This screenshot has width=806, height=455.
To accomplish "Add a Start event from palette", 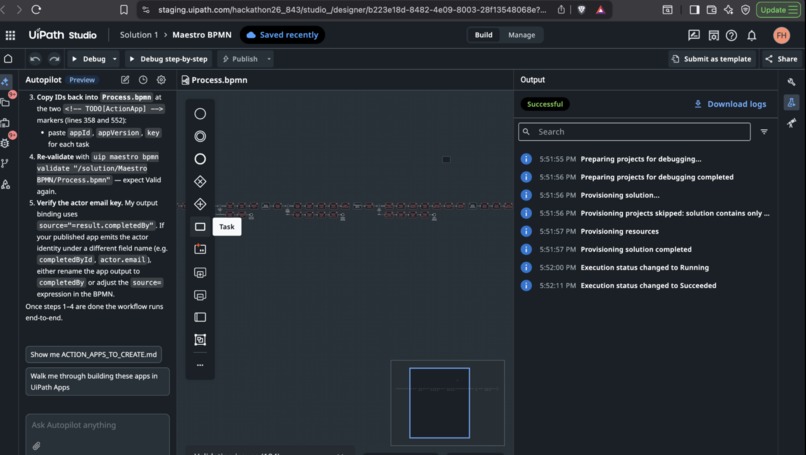I will 200,114.
